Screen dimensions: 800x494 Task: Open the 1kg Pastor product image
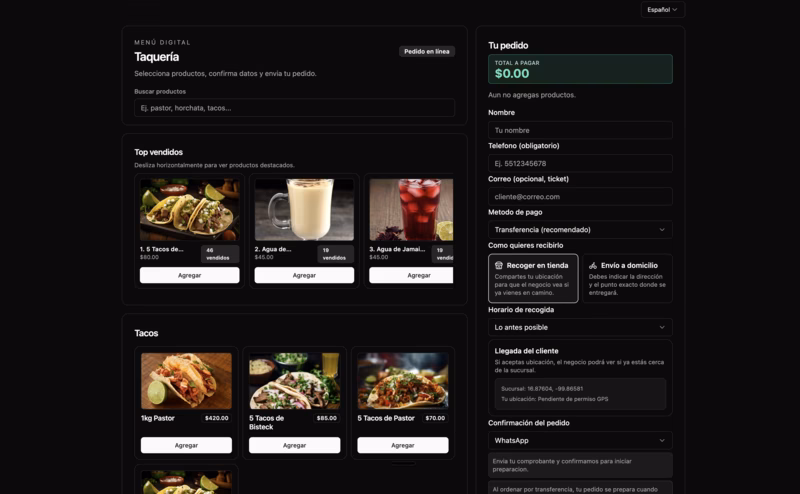point(186,381)
